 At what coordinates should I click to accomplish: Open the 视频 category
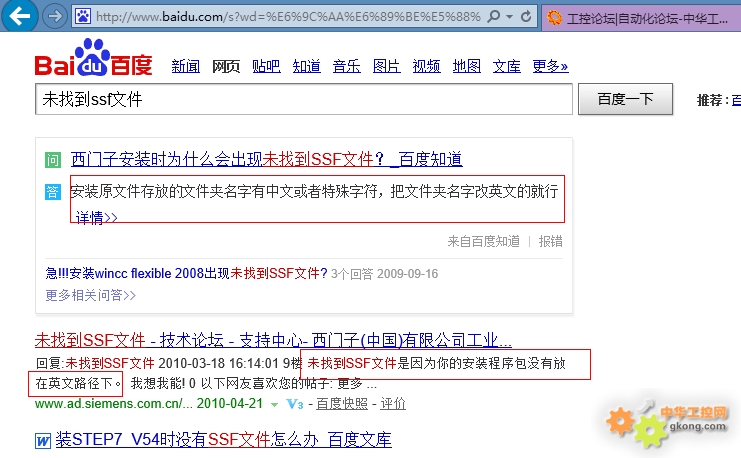coord(426,66)
